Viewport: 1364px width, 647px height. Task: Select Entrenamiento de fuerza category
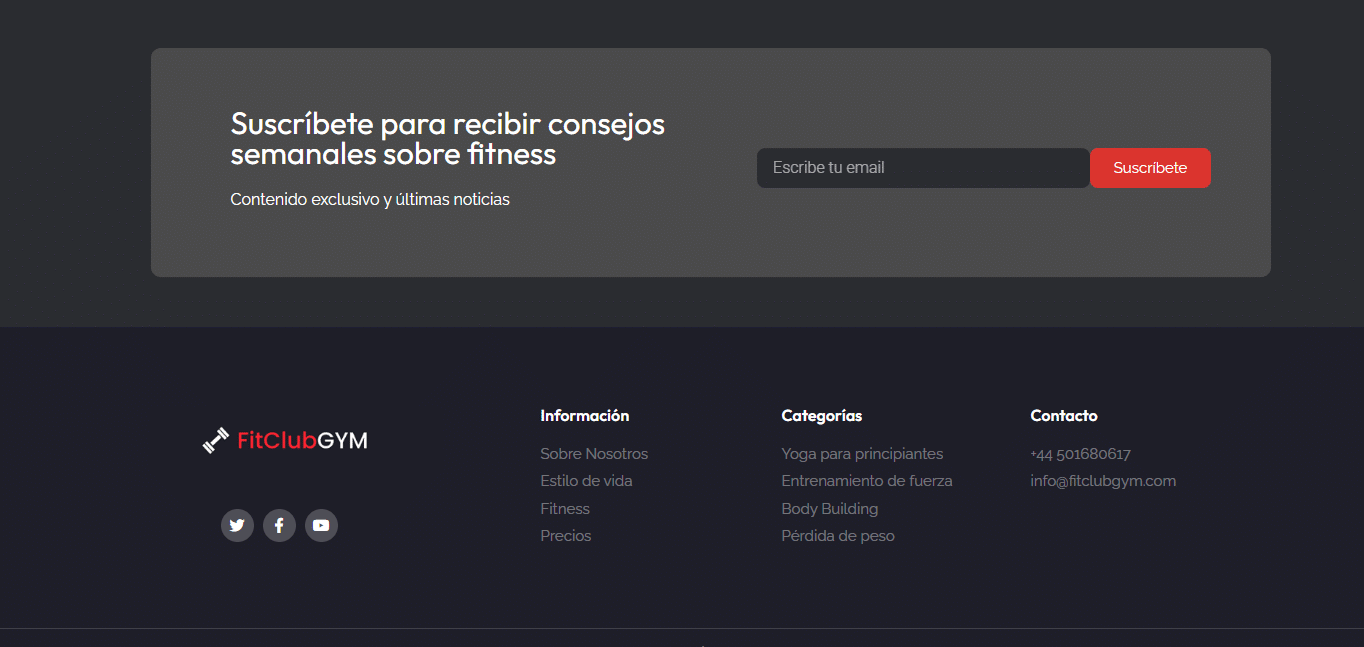point(867,481)
